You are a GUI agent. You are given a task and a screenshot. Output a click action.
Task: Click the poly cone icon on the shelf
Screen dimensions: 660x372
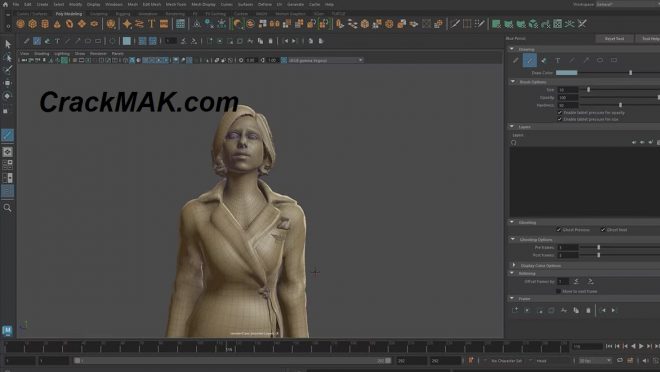[x=57, y=24]
